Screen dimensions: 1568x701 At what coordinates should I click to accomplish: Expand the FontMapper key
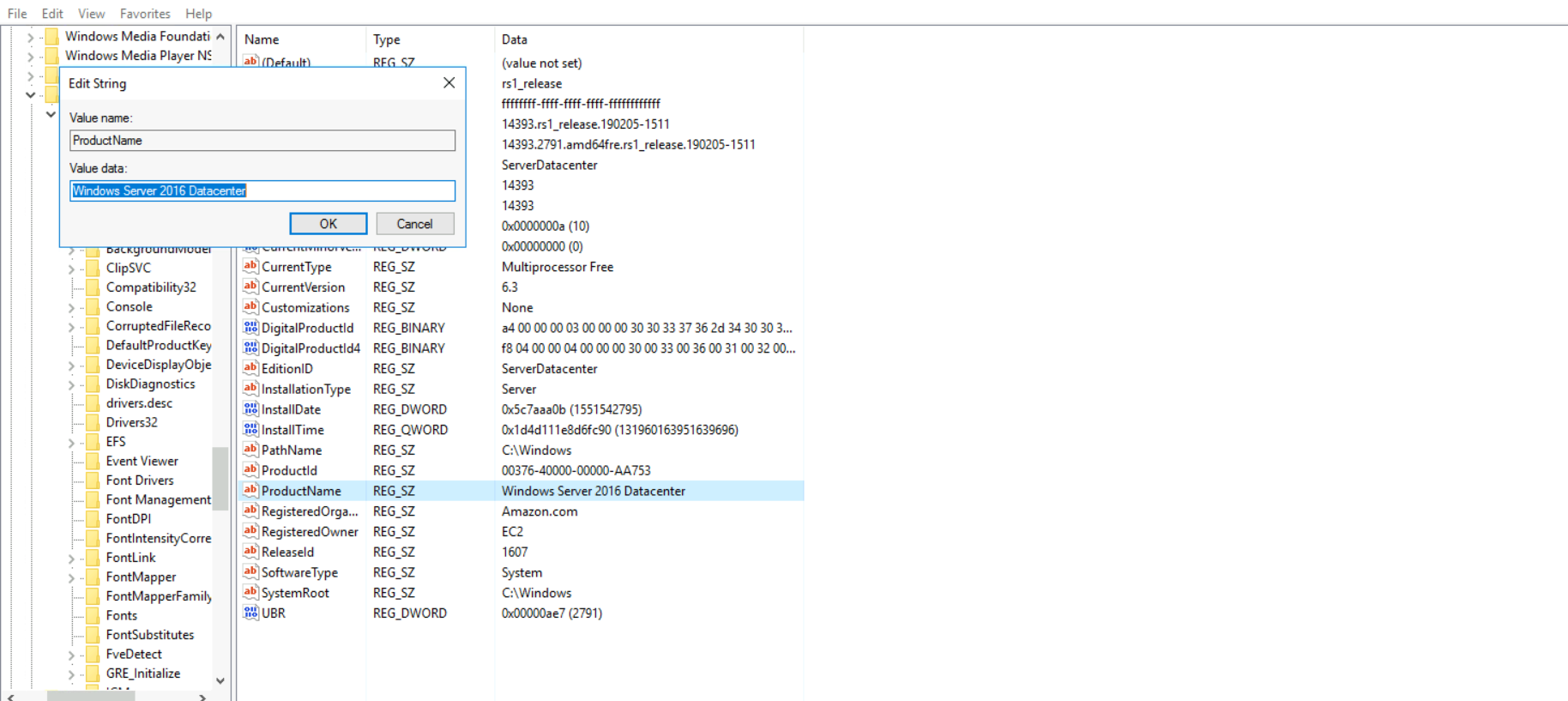pyautogui.click(x=71, y=578)
